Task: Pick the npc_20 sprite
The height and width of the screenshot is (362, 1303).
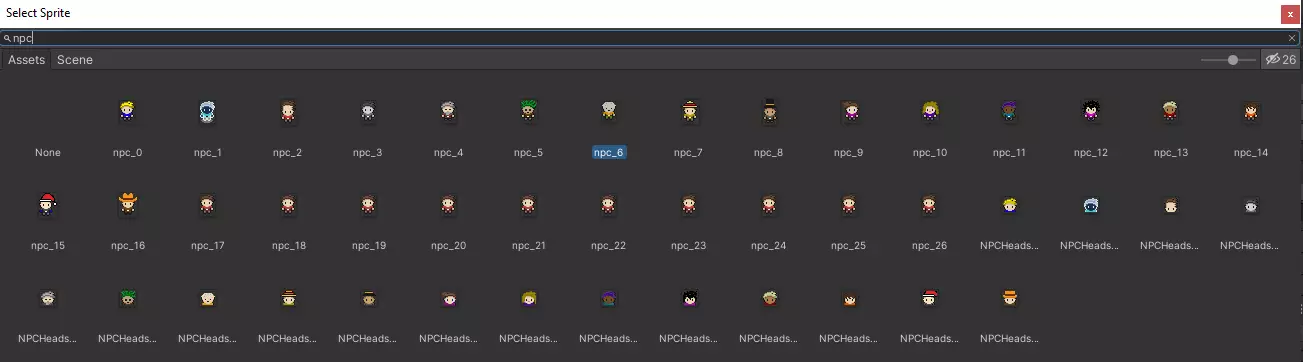Action: (x=448, y=205)
